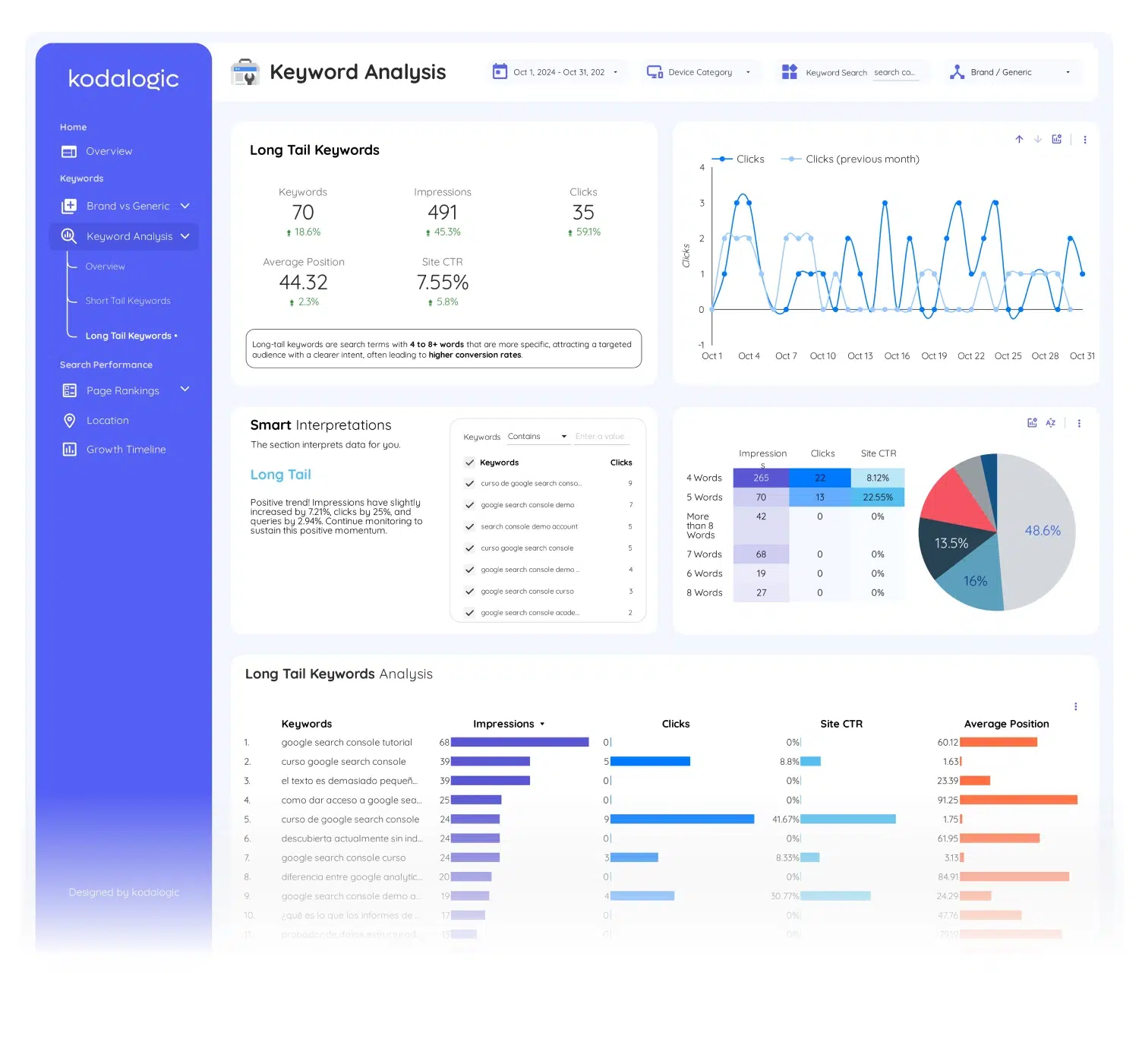Open the chart settings icon above the line chart
This screenshot has width=1139, height=1064.
[1056, 139]
